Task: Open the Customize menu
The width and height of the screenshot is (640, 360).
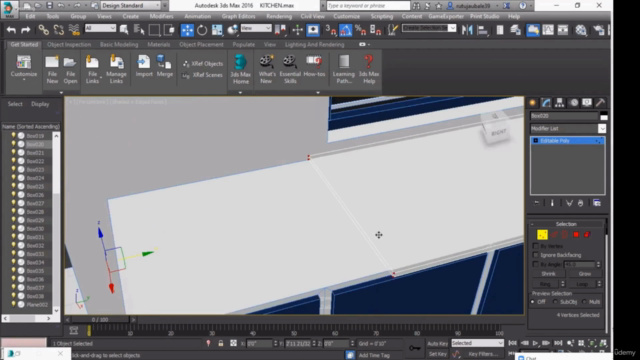Action: click(347, 17)
